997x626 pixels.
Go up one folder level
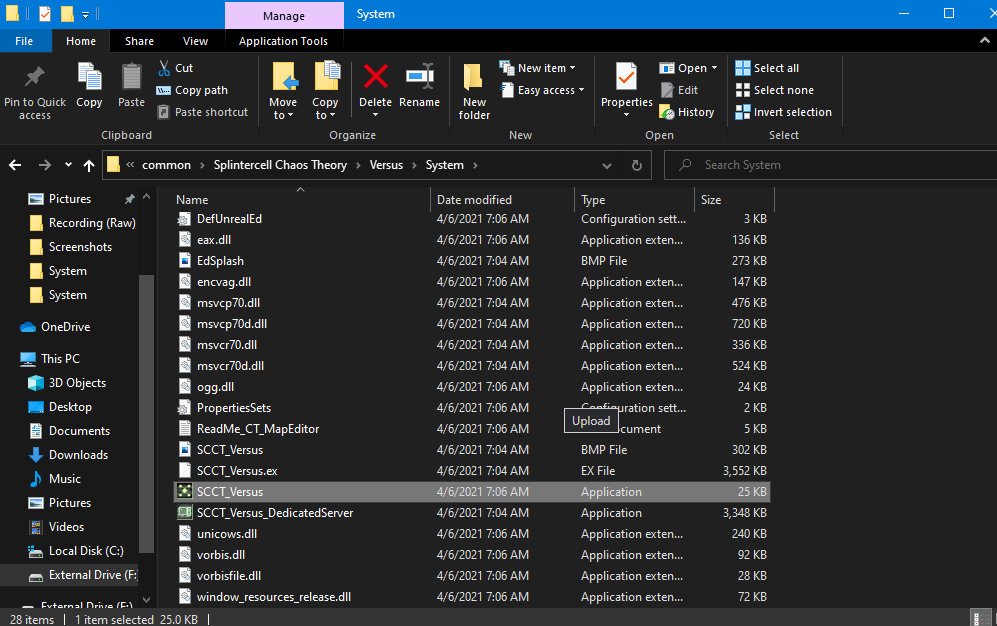(x=89, y=165)
